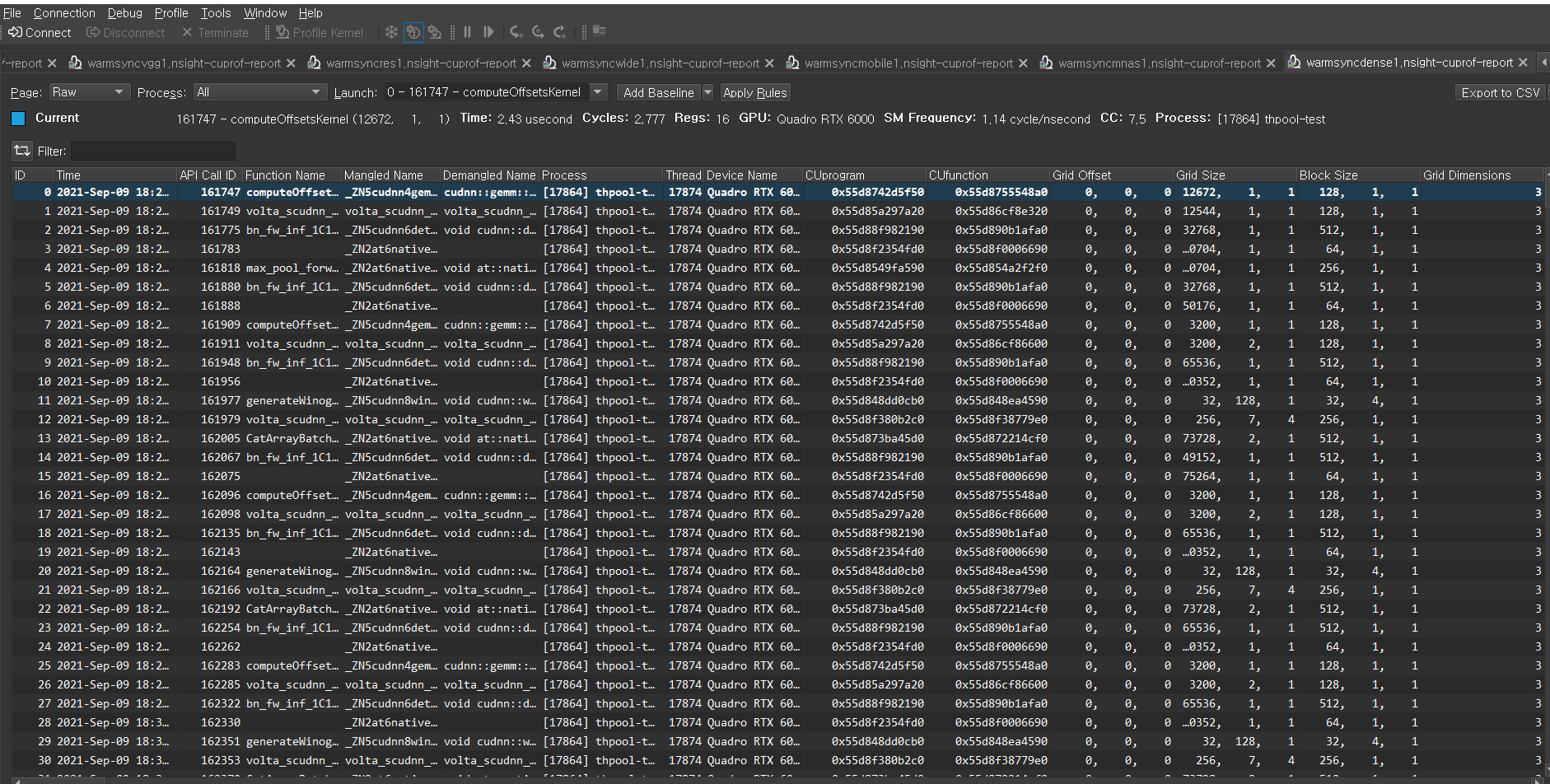Click the snowflake freeze icon in toolbar
This screenshot has width=1550, height=784.
[391, 33]
